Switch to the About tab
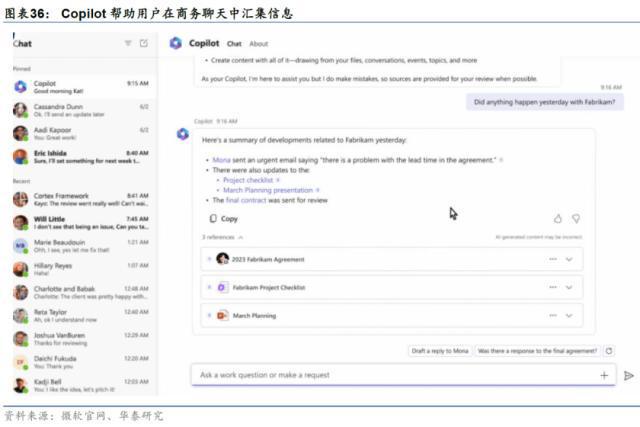This screenshot has height=427, width=640. 258,44
